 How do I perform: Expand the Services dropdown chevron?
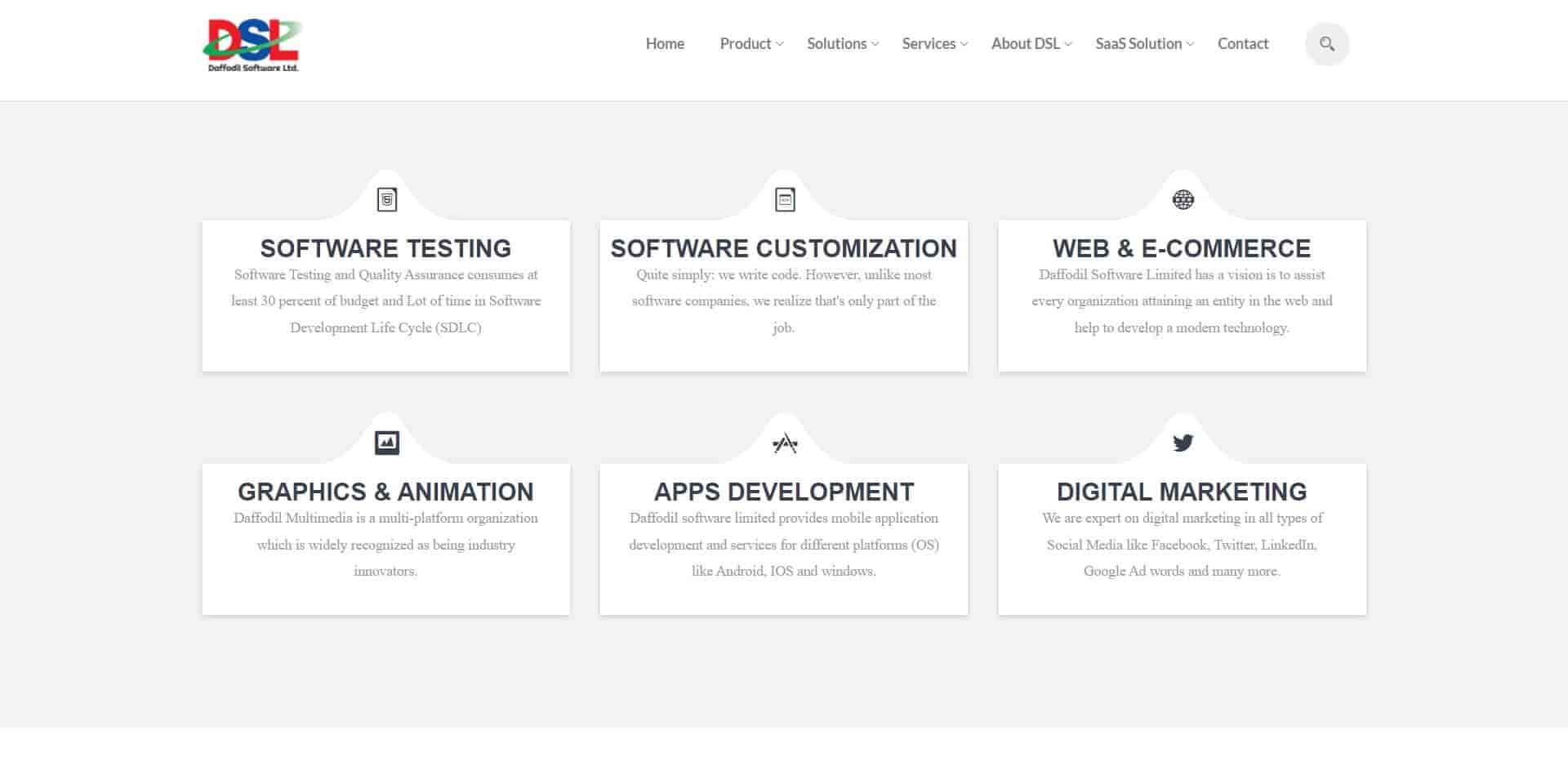(964, 44)
